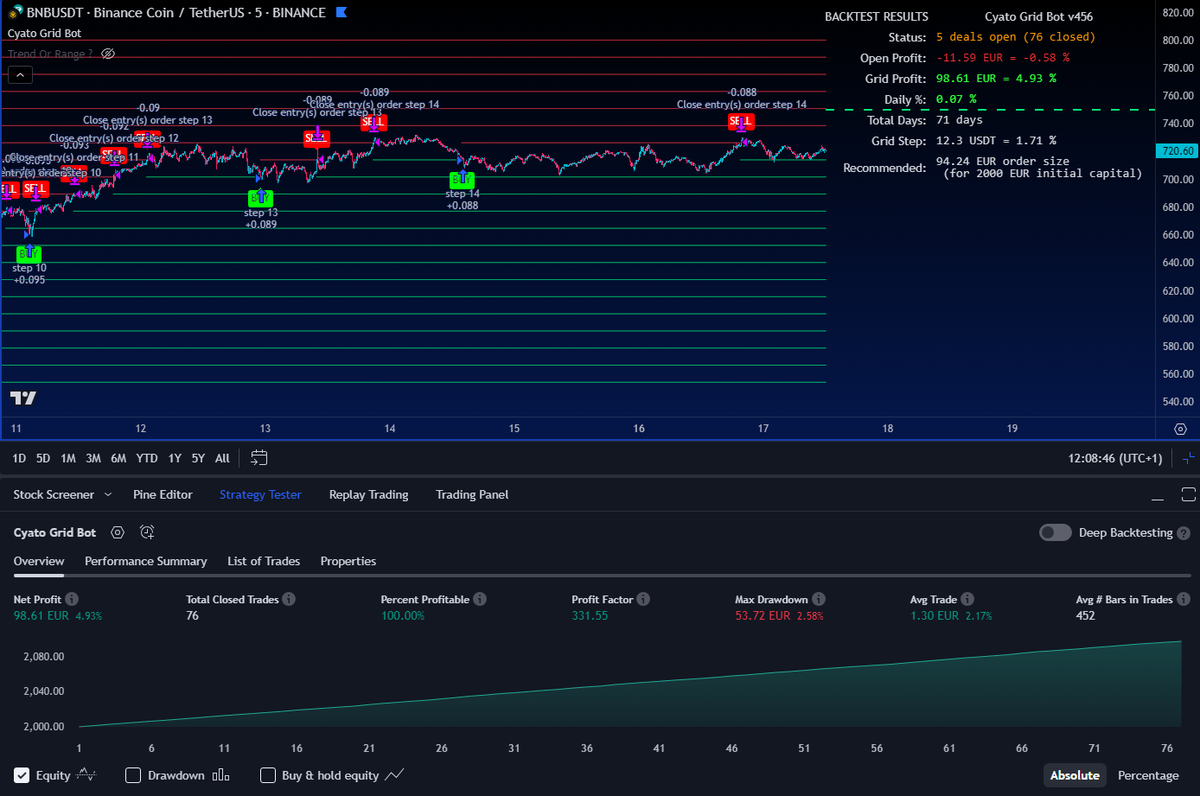Image resolution: width=1200 pixels, height=796 pixels.
Task: Switch to List of Trades tab
Action: [264, 561]
